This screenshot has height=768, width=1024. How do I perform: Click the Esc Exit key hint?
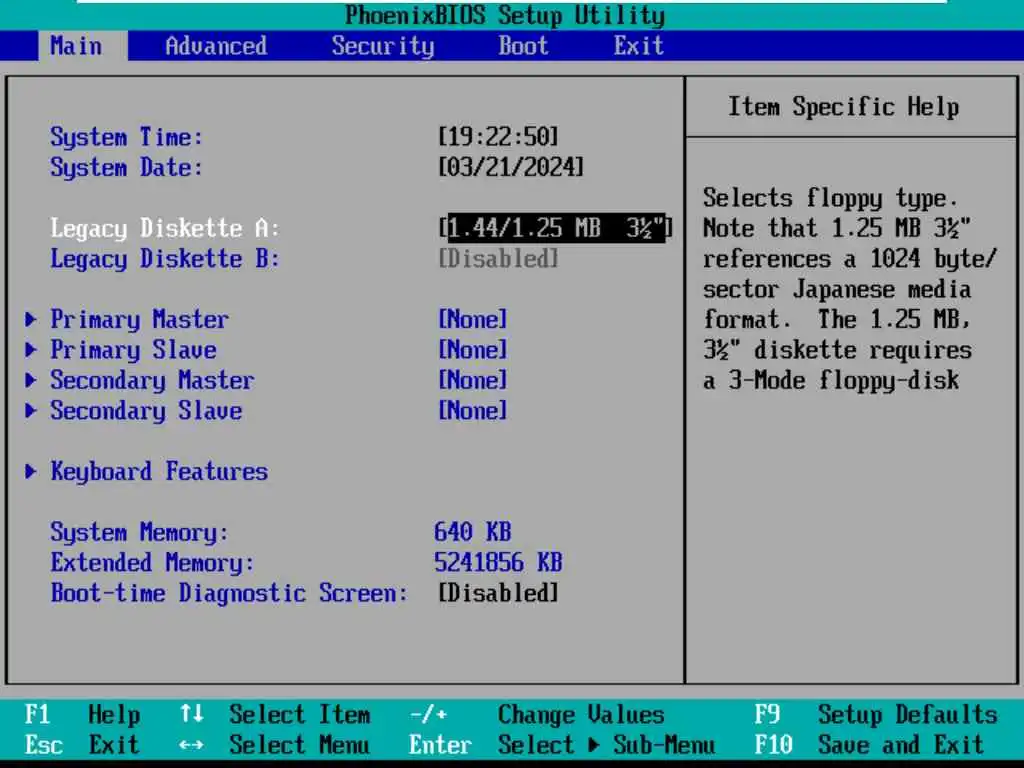(82, 744)
